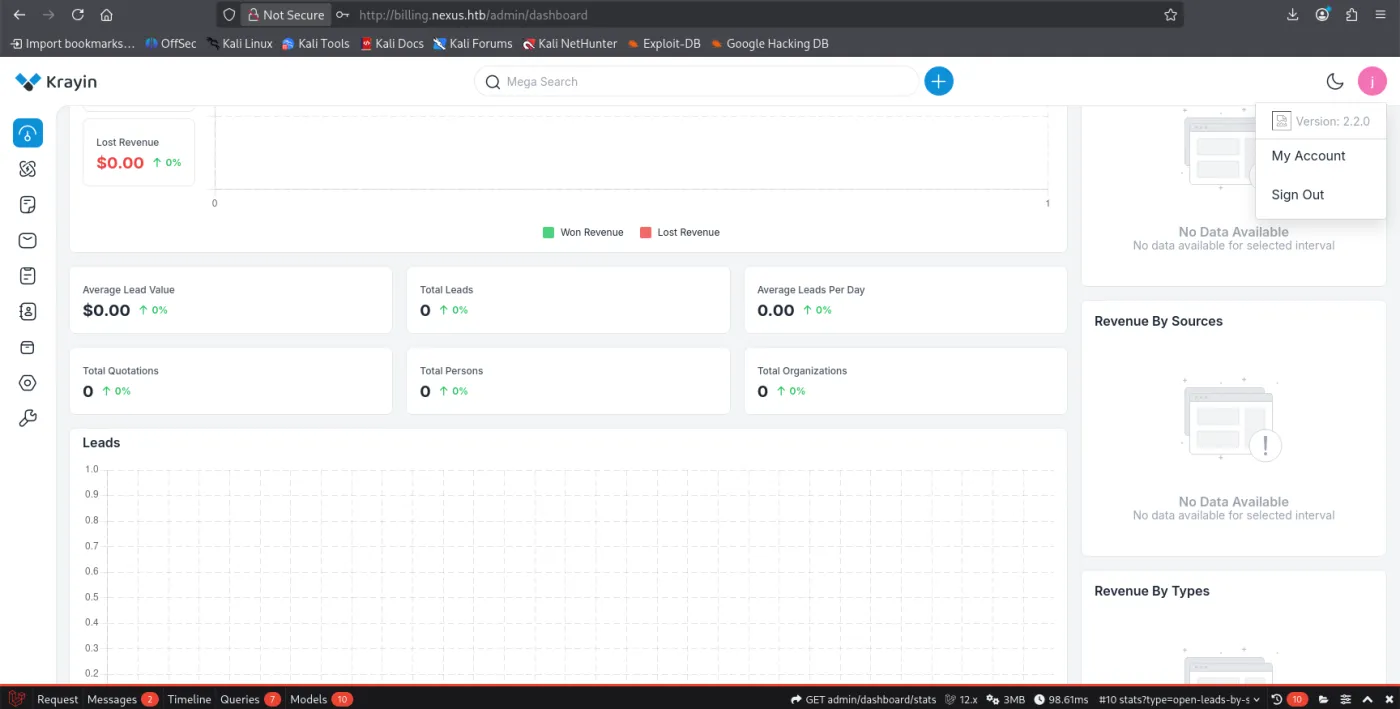The height and width of the screenshot is (709, 1400).
Task: Focus the Mega Search field
Action: 696,82
